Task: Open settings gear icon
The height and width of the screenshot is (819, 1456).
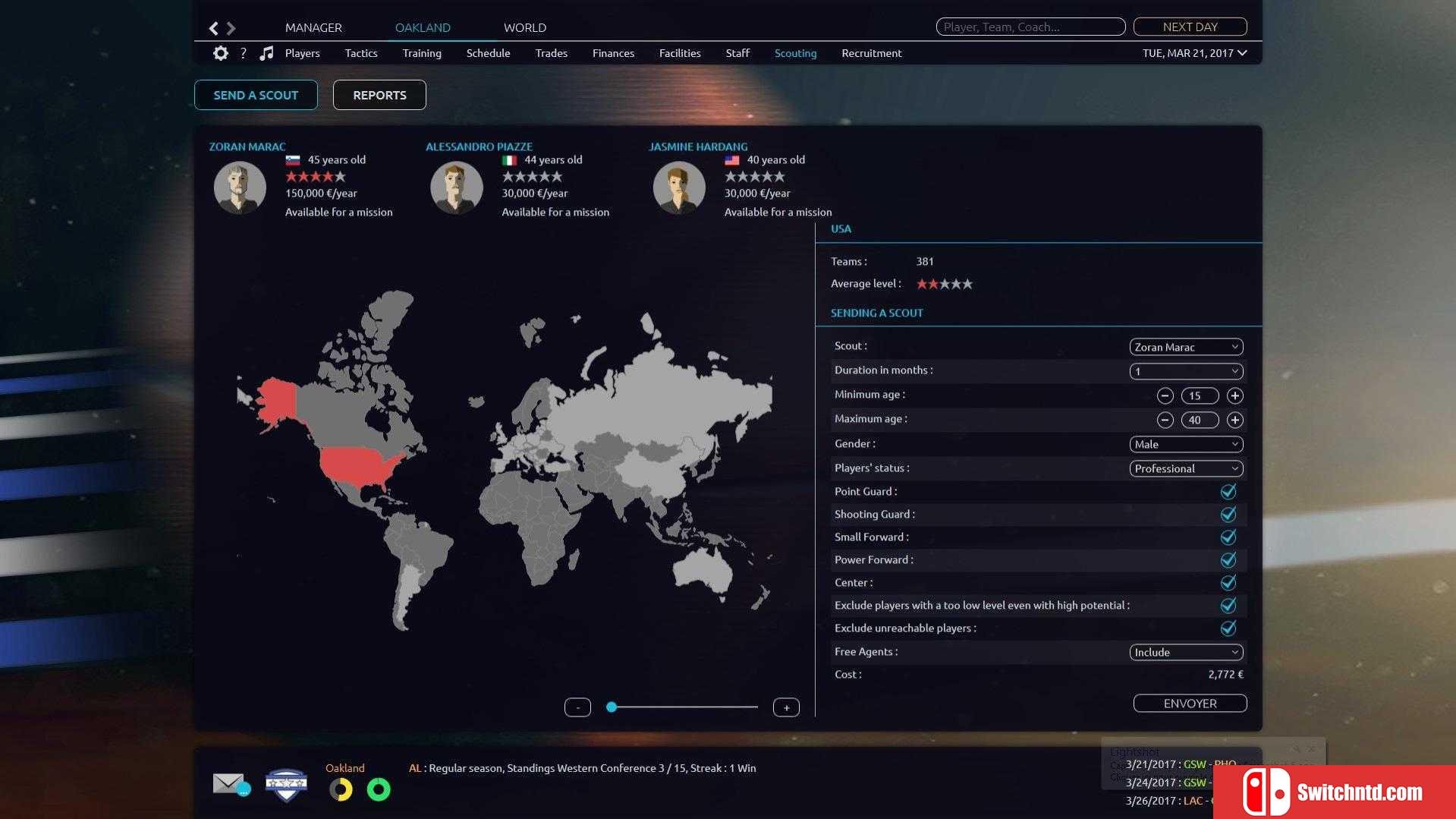Action: (x=220, y=53)
